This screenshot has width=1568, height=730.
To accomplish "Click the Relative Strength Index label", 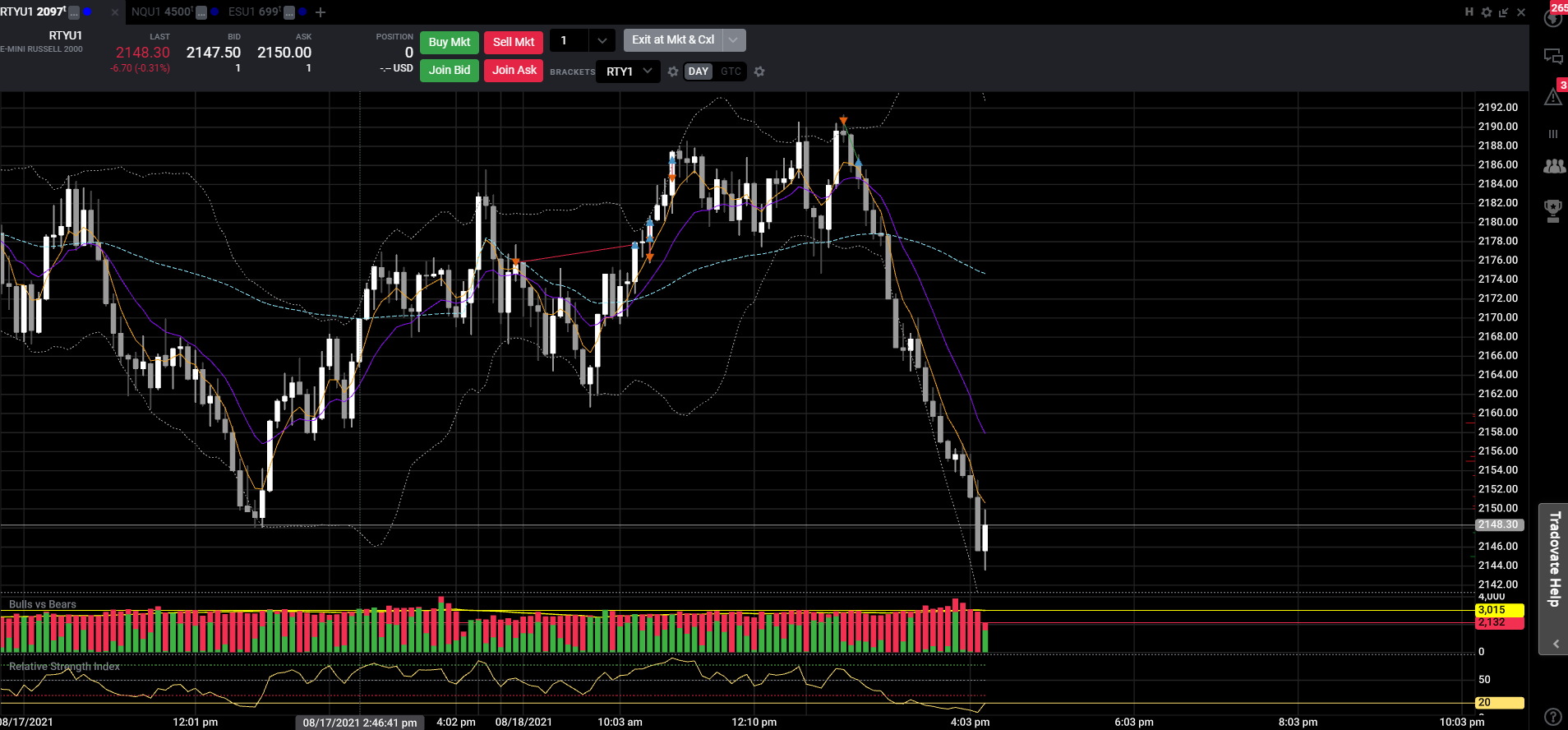I will pyautogui.click(x=64, y=666).
